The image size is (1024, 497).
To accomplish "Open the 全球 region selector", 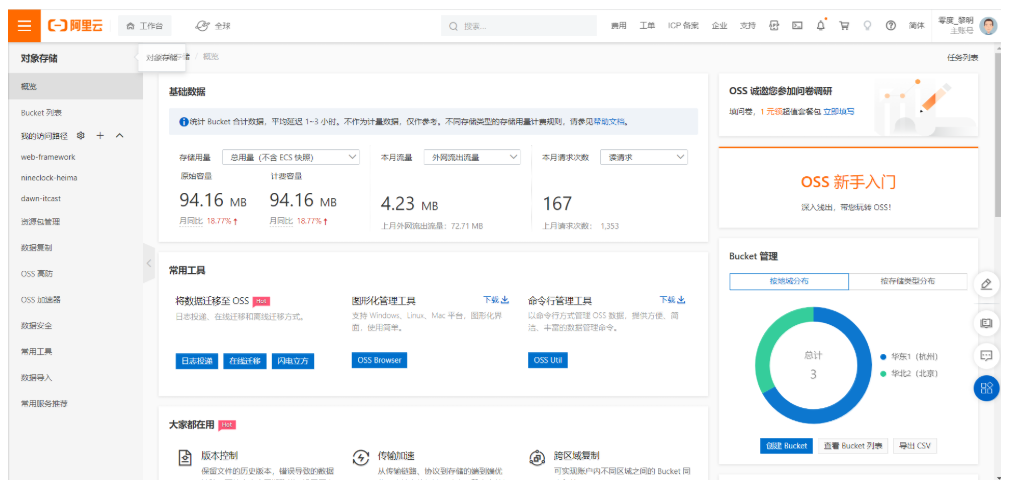I will [x=214, y=26].
